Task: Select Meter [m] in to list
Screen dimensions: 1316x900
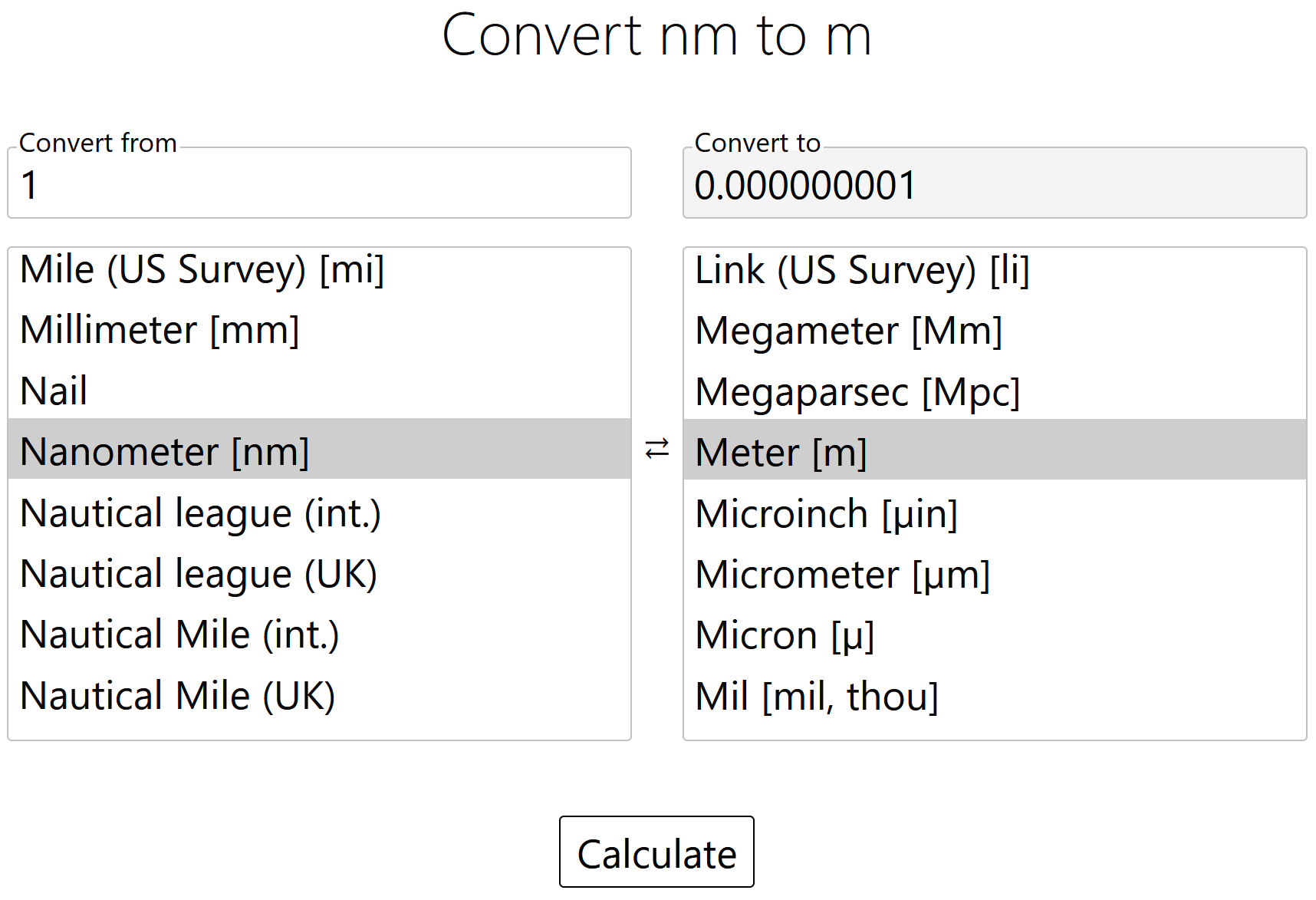Action: (995, 450)
